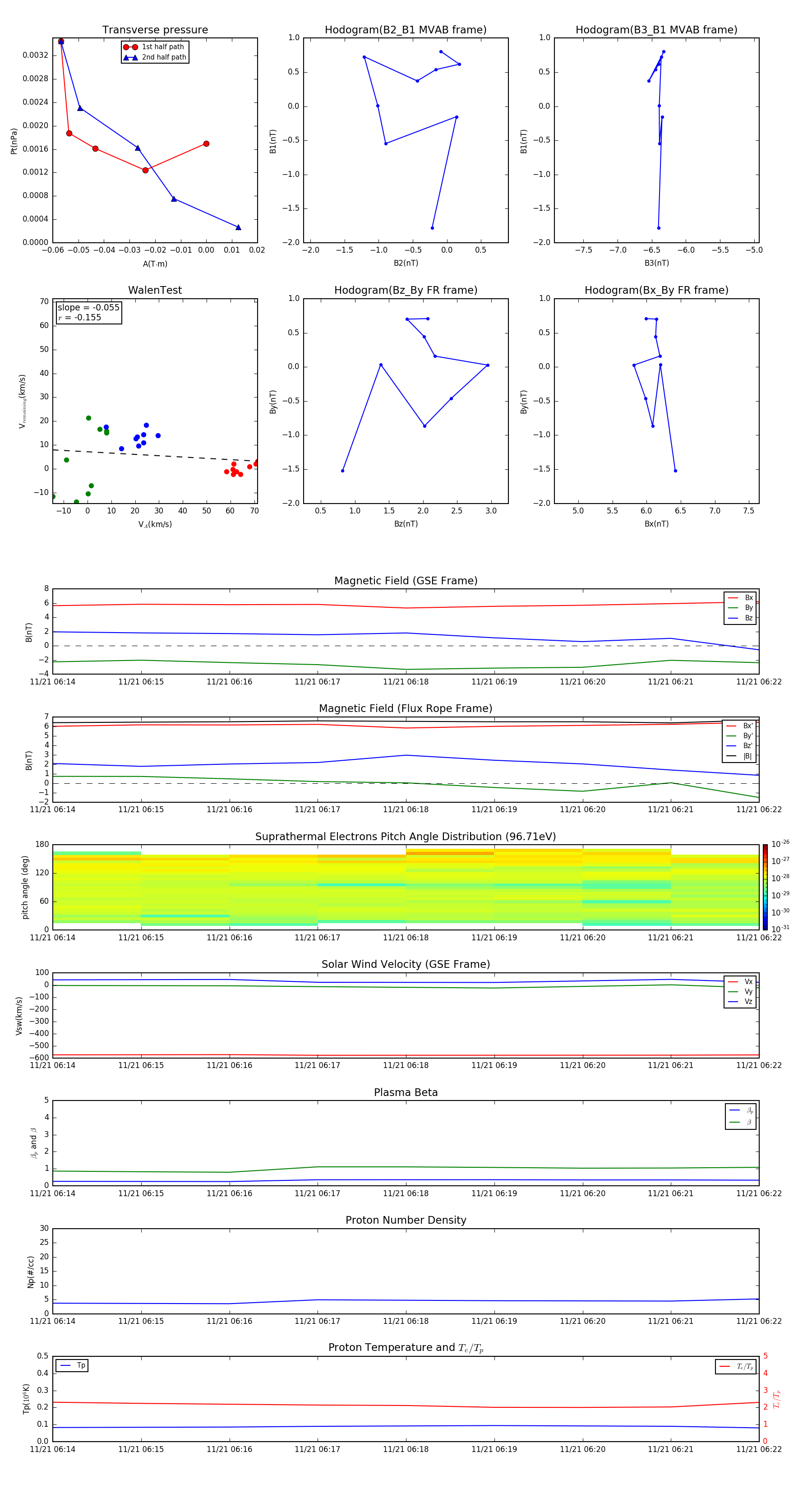Click the 'Magnetic Field (Flux Rope Frame)' title

(x=406, y=709)
